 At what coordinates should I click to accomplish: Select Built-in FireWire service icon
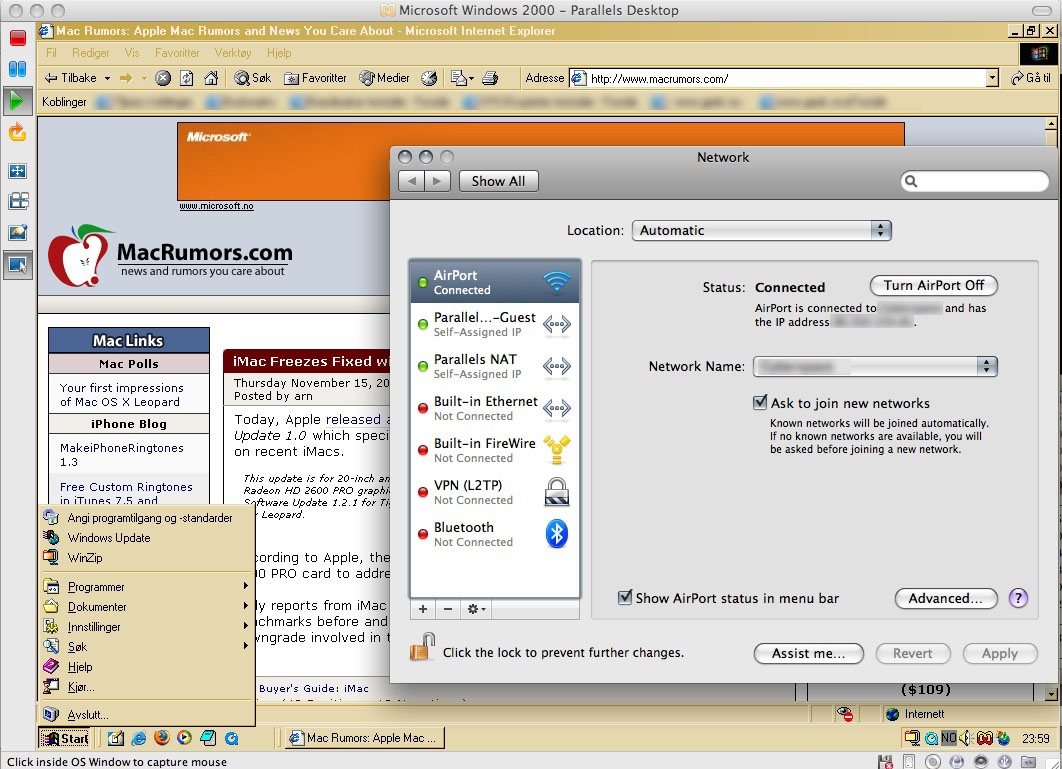tap(557, 450)
